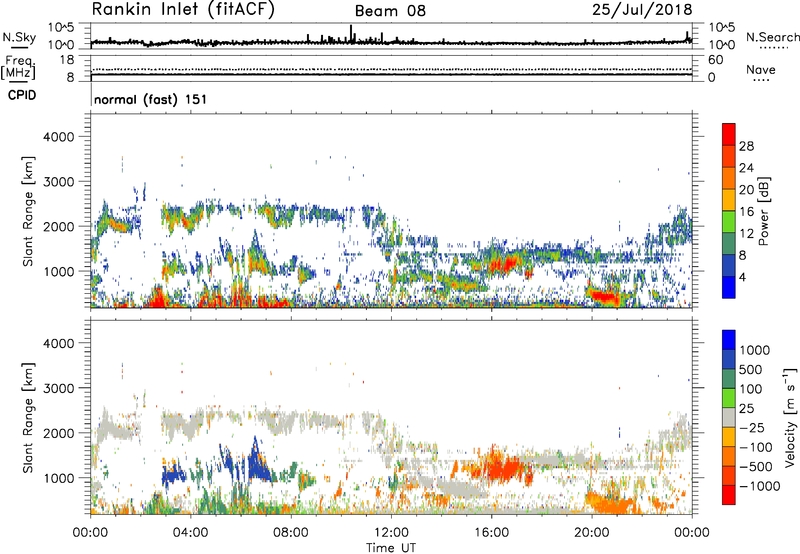Click the gray band of velocity colorbar
The width and height of the screenshot is (800, 554).
729,417
